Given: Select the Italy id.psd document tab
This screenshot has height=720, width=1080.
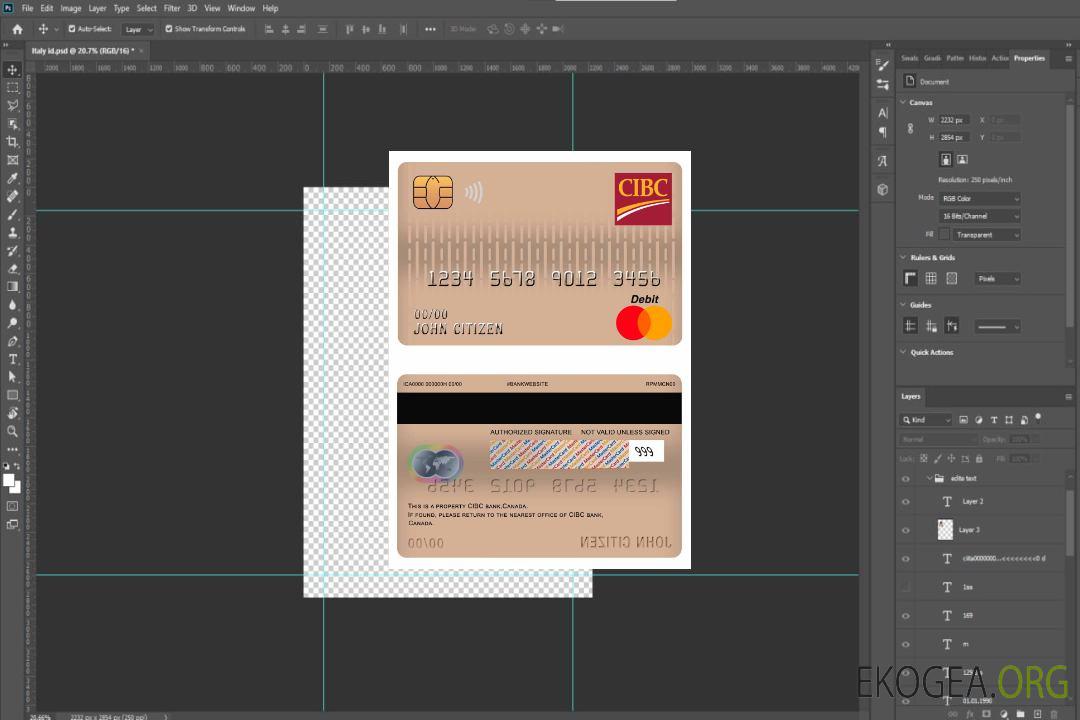Looking at the screenshot, I should coord(83,51).
